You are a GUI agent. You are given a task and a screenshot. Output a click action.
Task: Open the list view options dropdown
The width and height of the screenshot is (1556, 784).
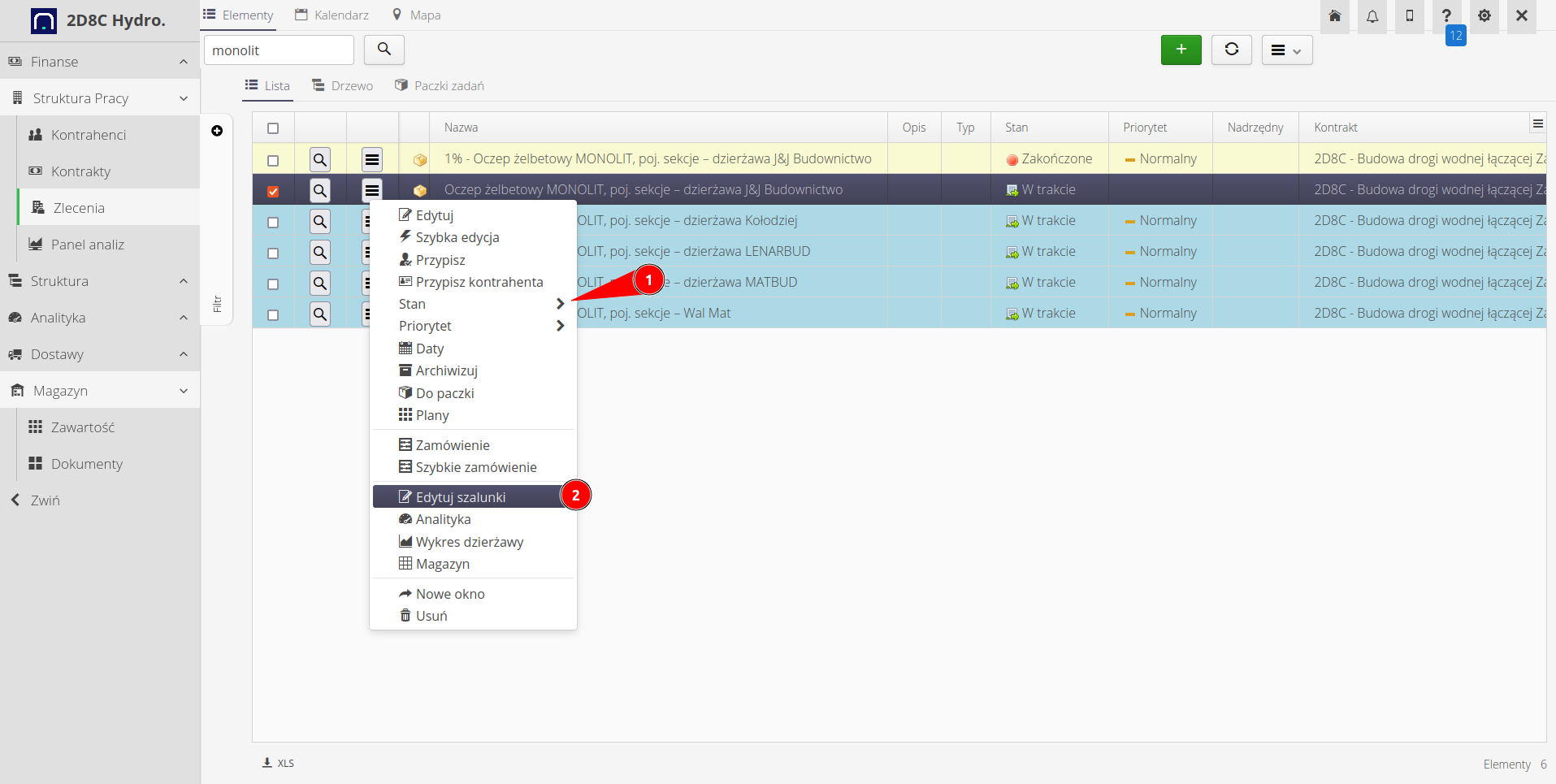coord(1286,50)
